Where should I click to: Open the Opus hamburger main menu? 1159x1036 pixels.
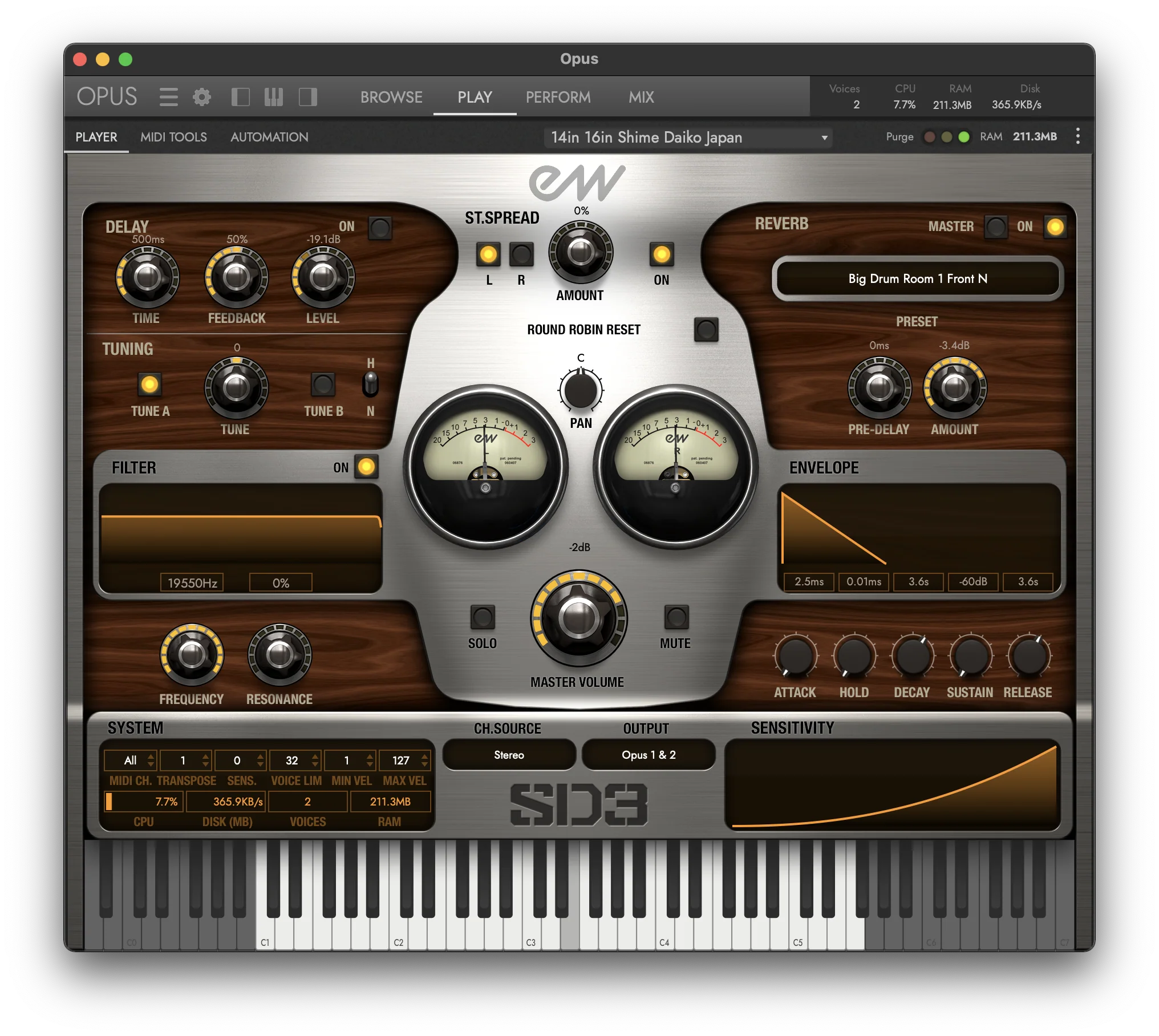(168, 97)
